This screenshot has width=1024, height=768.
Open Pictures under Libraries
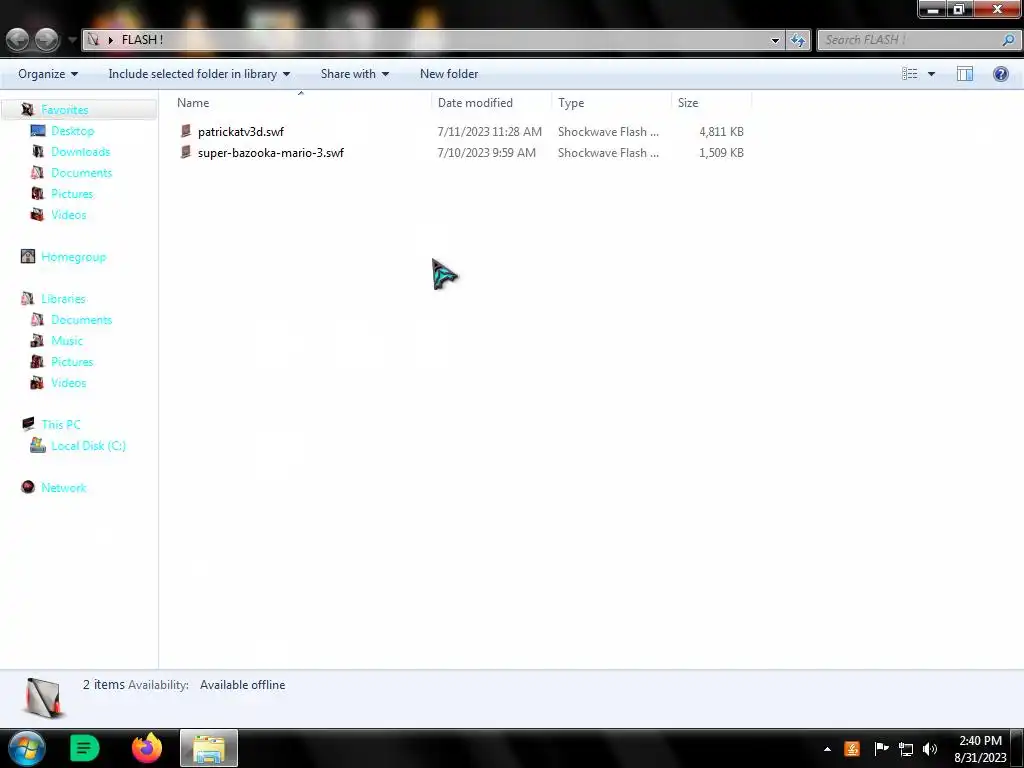tap(72, 361)
